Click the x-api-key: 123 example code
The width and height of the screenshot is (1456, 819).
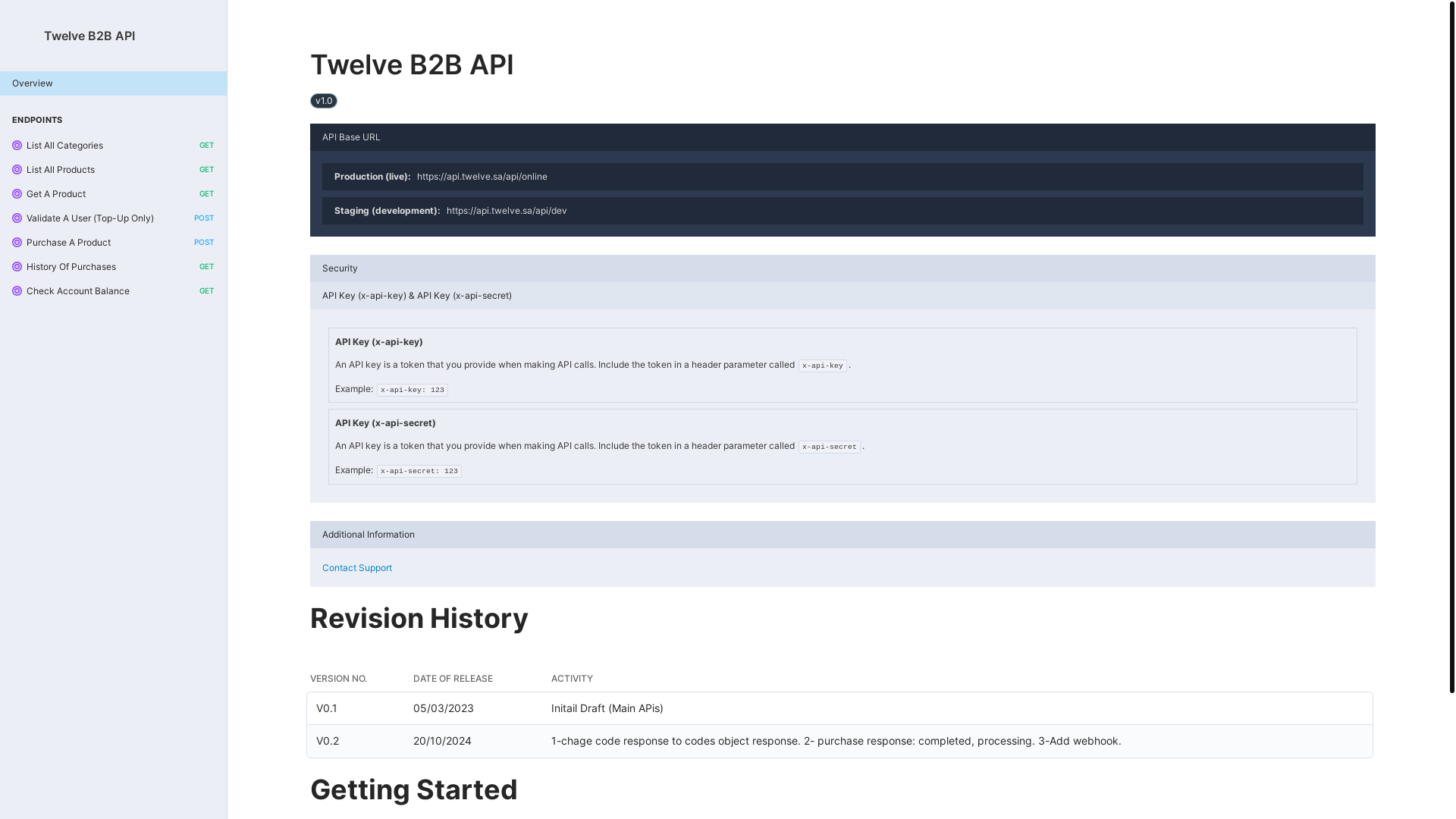[x=413, y=390]
